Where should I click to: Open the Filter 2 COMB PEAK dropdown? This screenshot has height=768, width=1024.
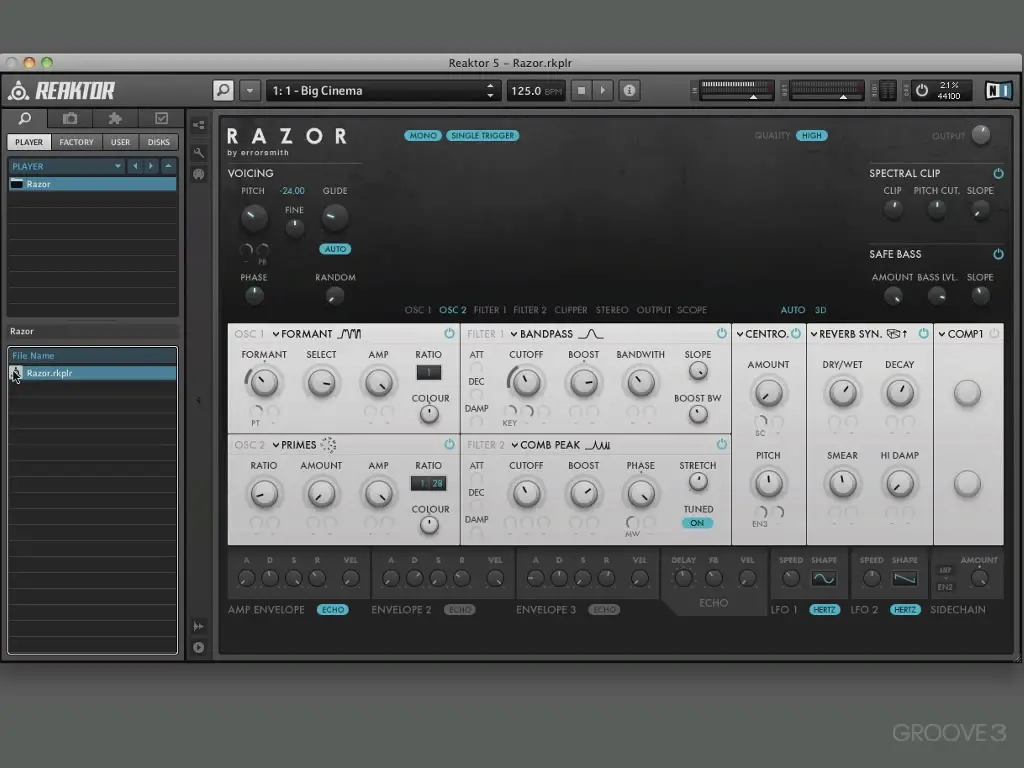tap(545, 445)
